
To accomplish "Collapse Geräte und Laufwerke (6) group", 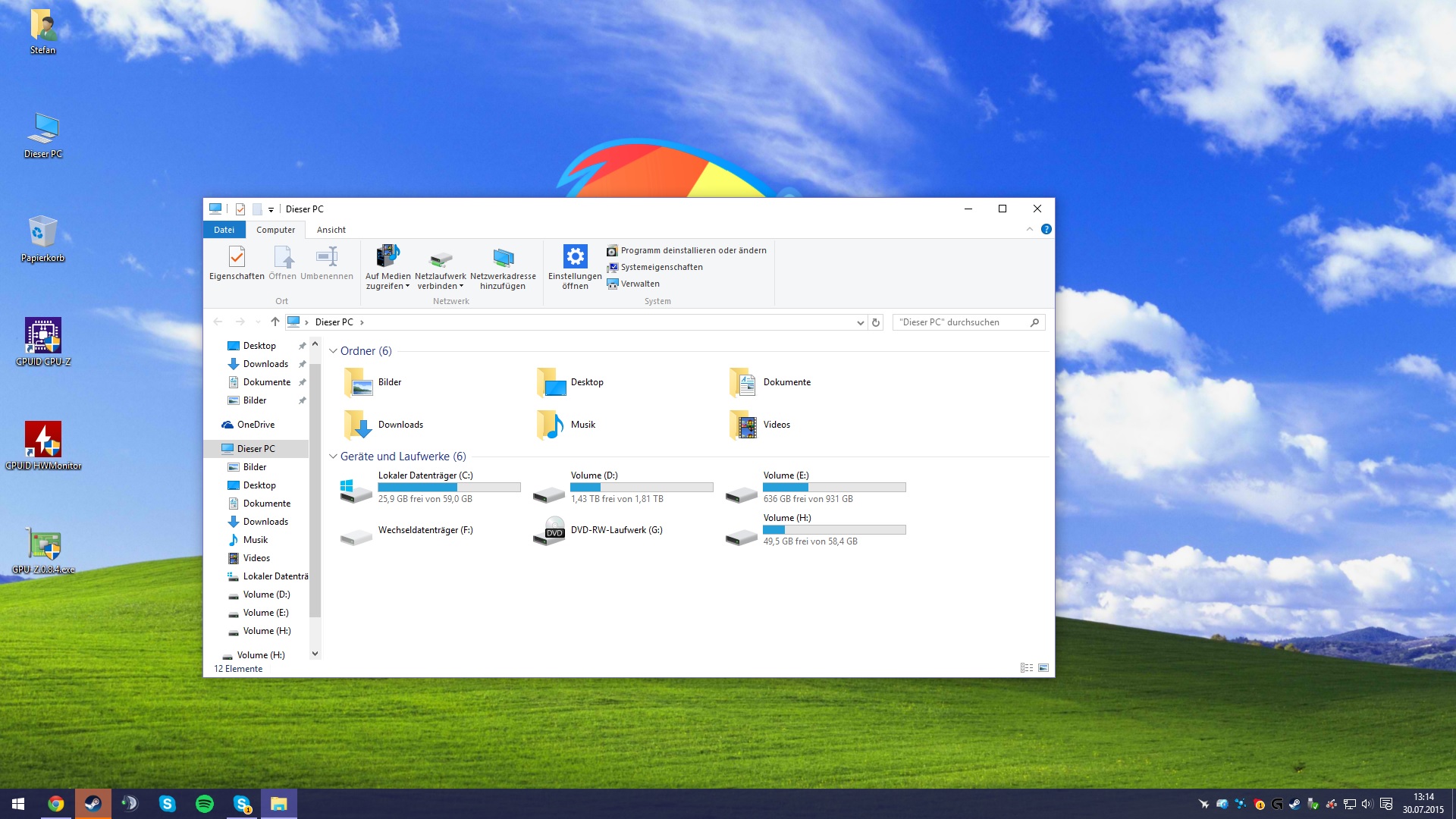I will pos(333,457).
